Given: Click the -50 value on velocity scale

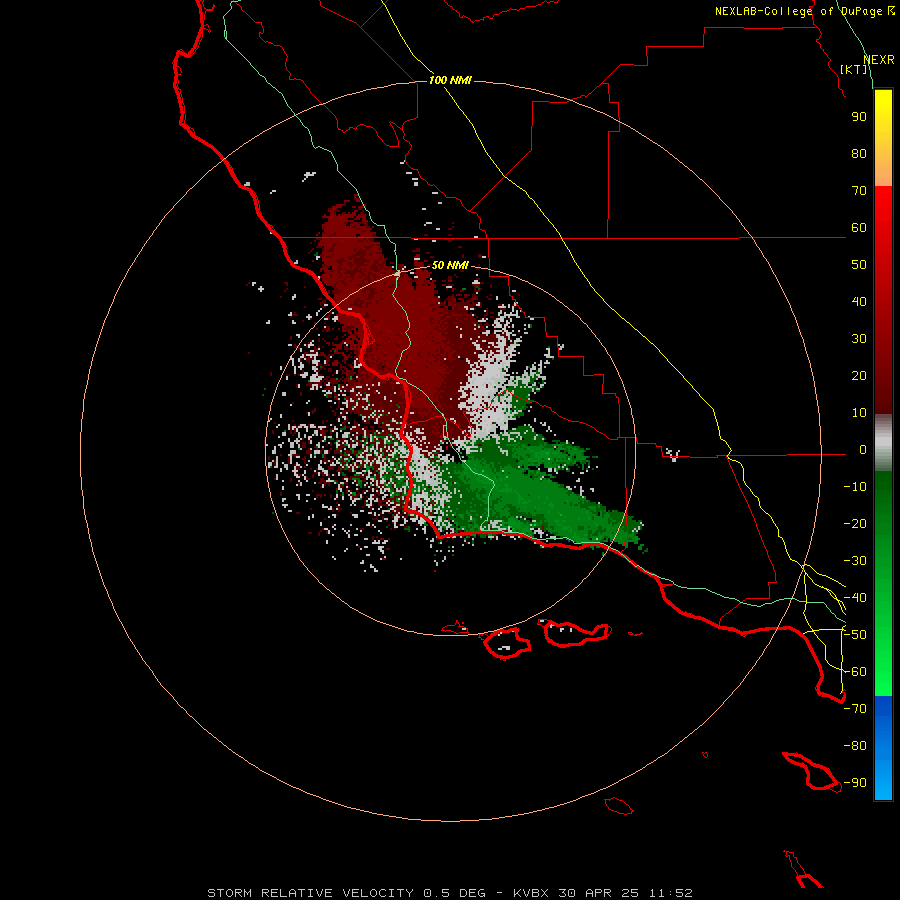Looking at the screenshot, I should click(x=855, y=635).
